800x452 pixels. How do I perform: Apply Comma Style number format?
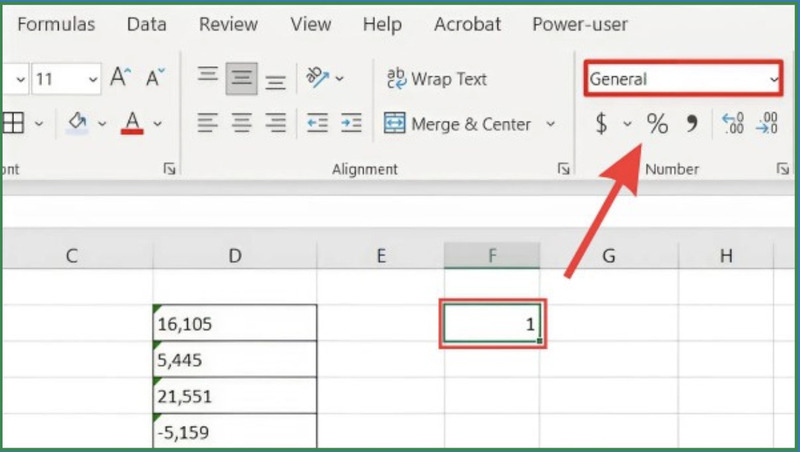tap(691, 124)
